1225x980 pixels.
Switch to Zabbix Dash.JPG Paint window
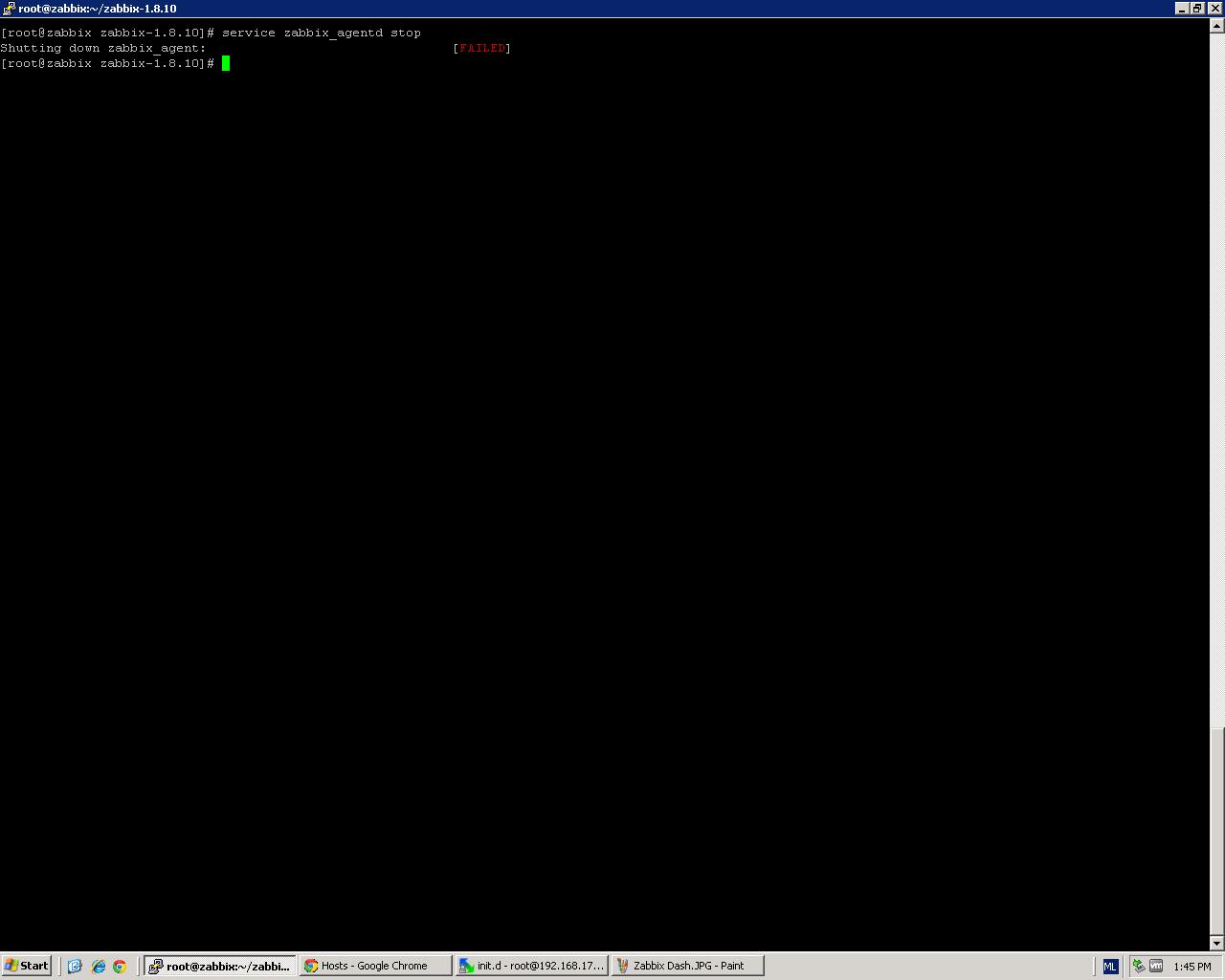[687, 966]
